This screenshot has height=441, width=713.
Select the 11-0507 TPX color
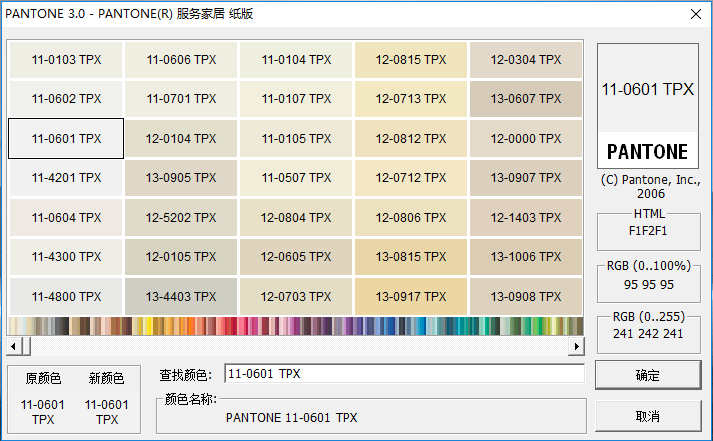296,178
